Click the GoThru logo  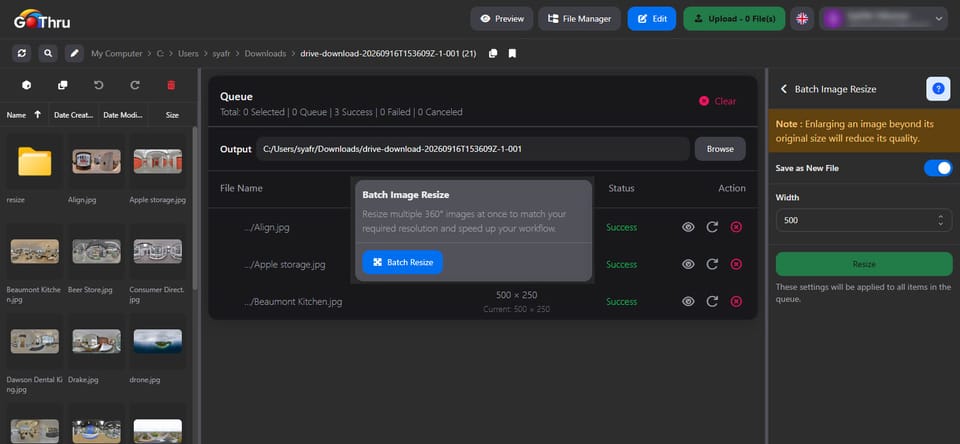[42, 20]
